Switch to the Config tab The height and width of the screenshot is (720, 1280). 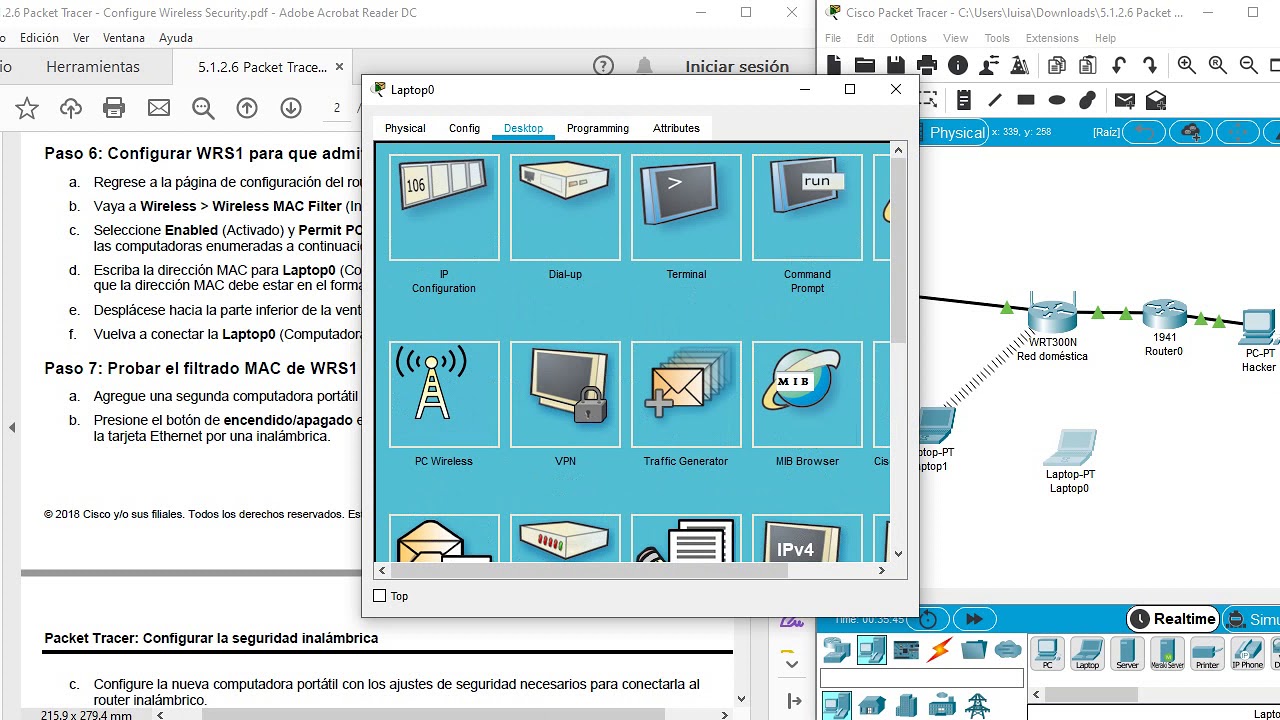(464, 128)
